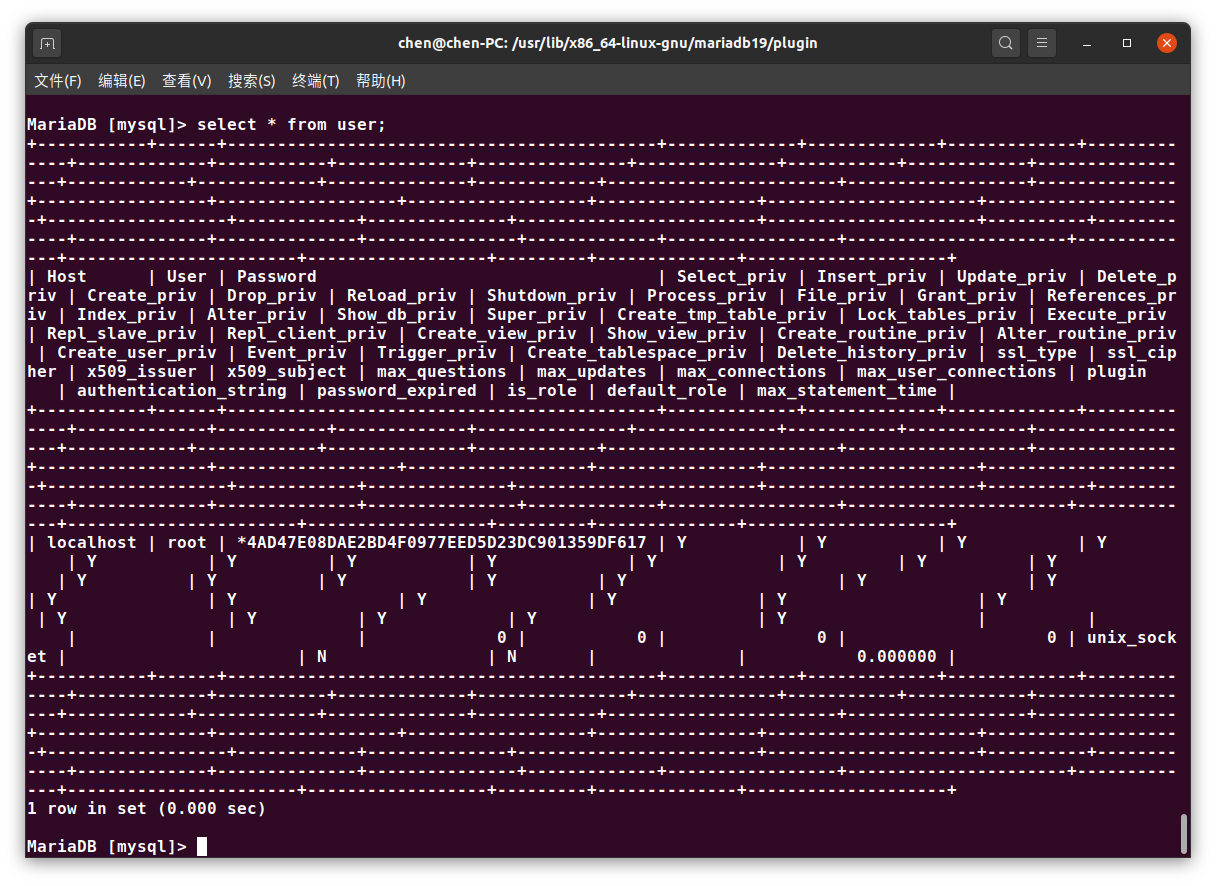
Task: Close the terminal with the red X
Action: 1167,43
